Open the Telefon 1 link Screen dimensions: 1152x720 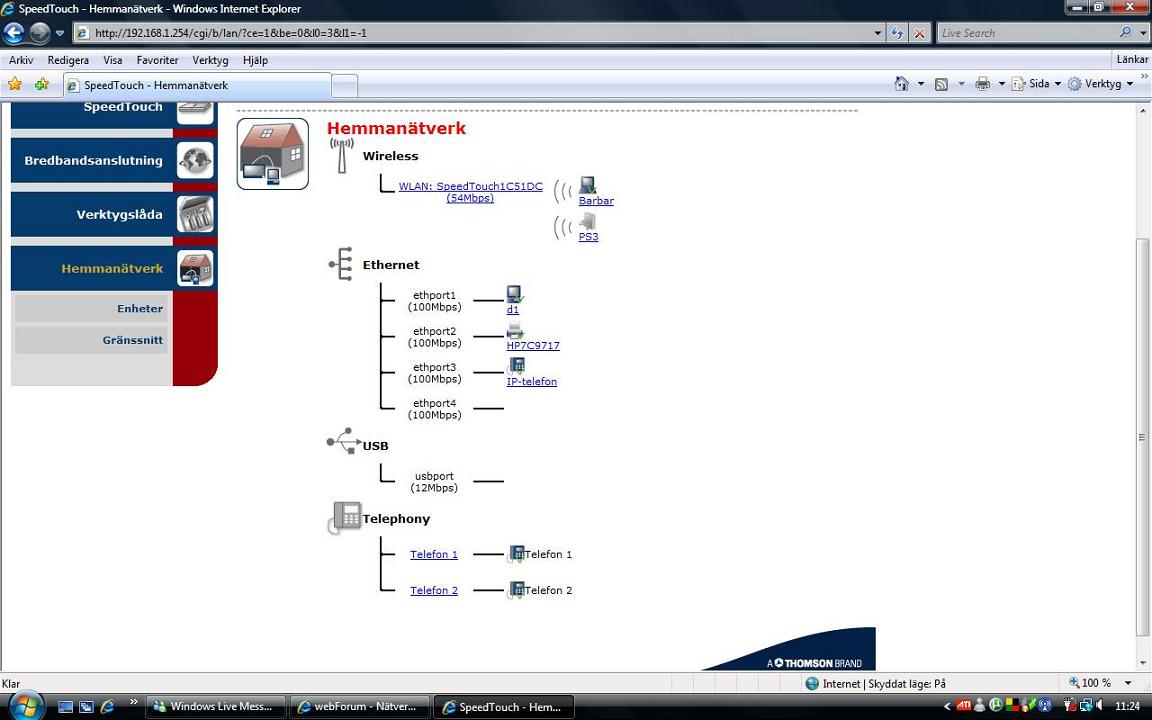(433, 554)
